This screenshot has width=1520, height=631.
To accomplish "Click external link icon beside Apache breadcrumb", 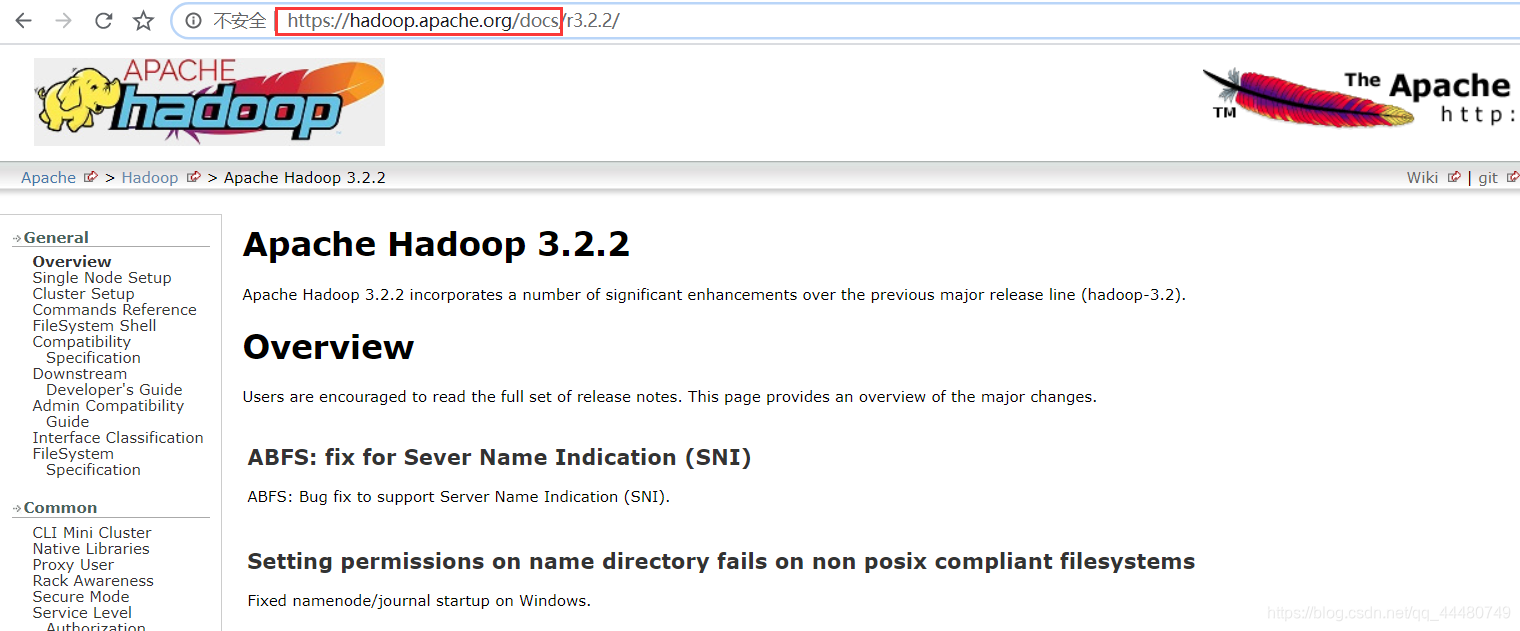I will pyautogui.click(x=91, y=177).
